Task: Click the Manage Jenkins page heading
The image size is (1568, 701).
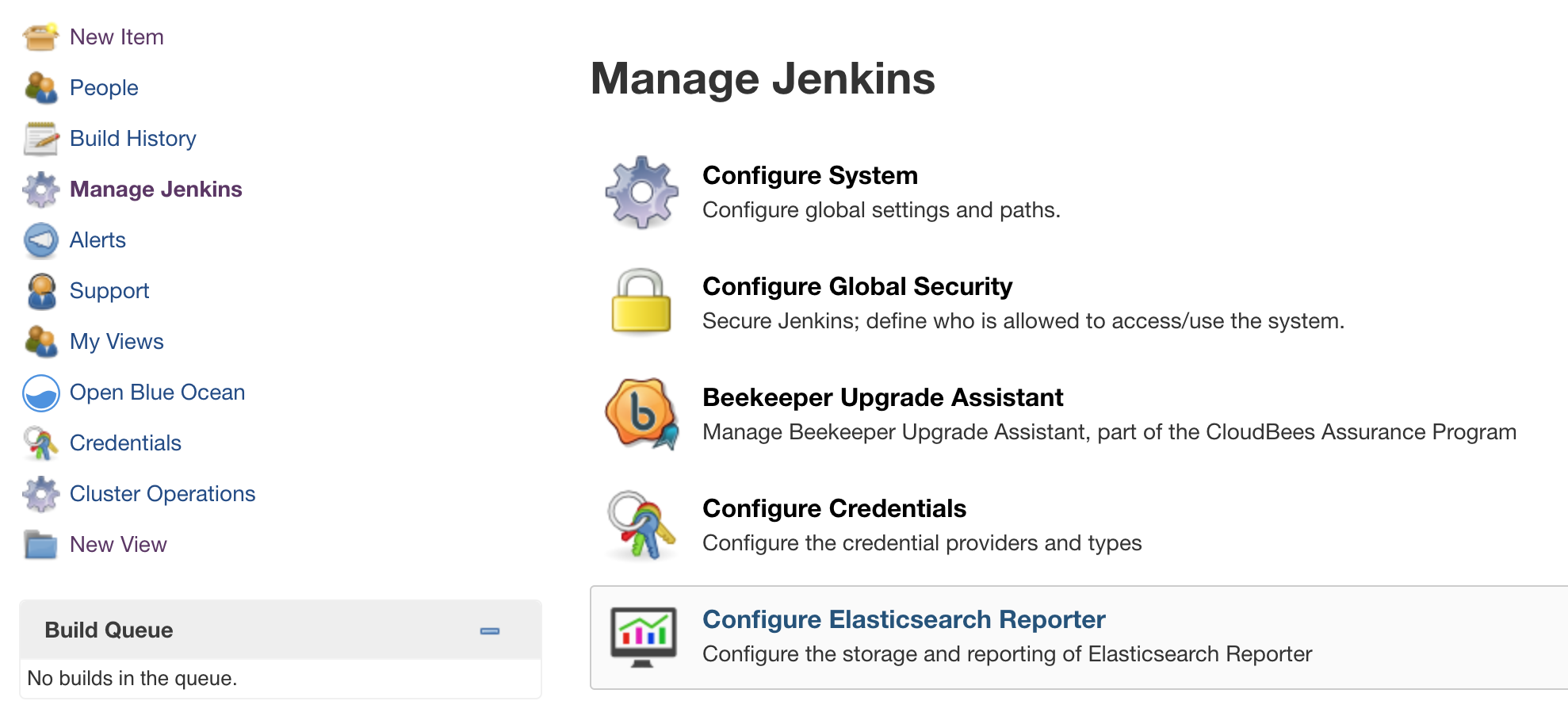Action: point(763,79)
